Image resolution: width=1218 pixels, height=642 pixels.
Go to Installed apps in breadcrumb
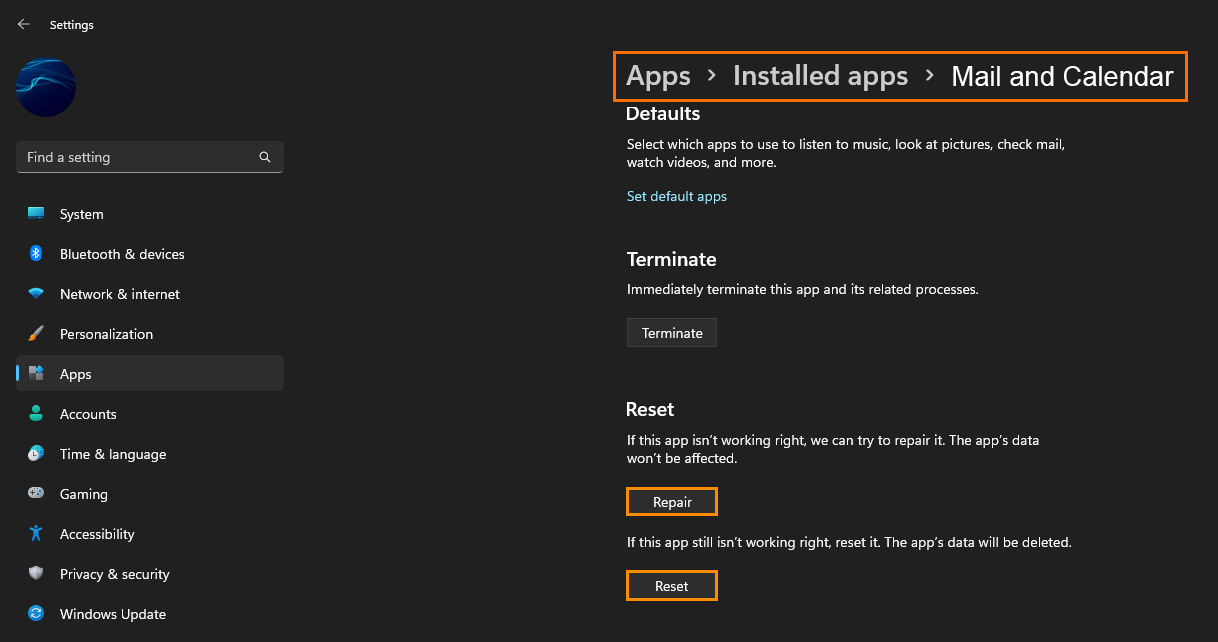tap(820, 76)
